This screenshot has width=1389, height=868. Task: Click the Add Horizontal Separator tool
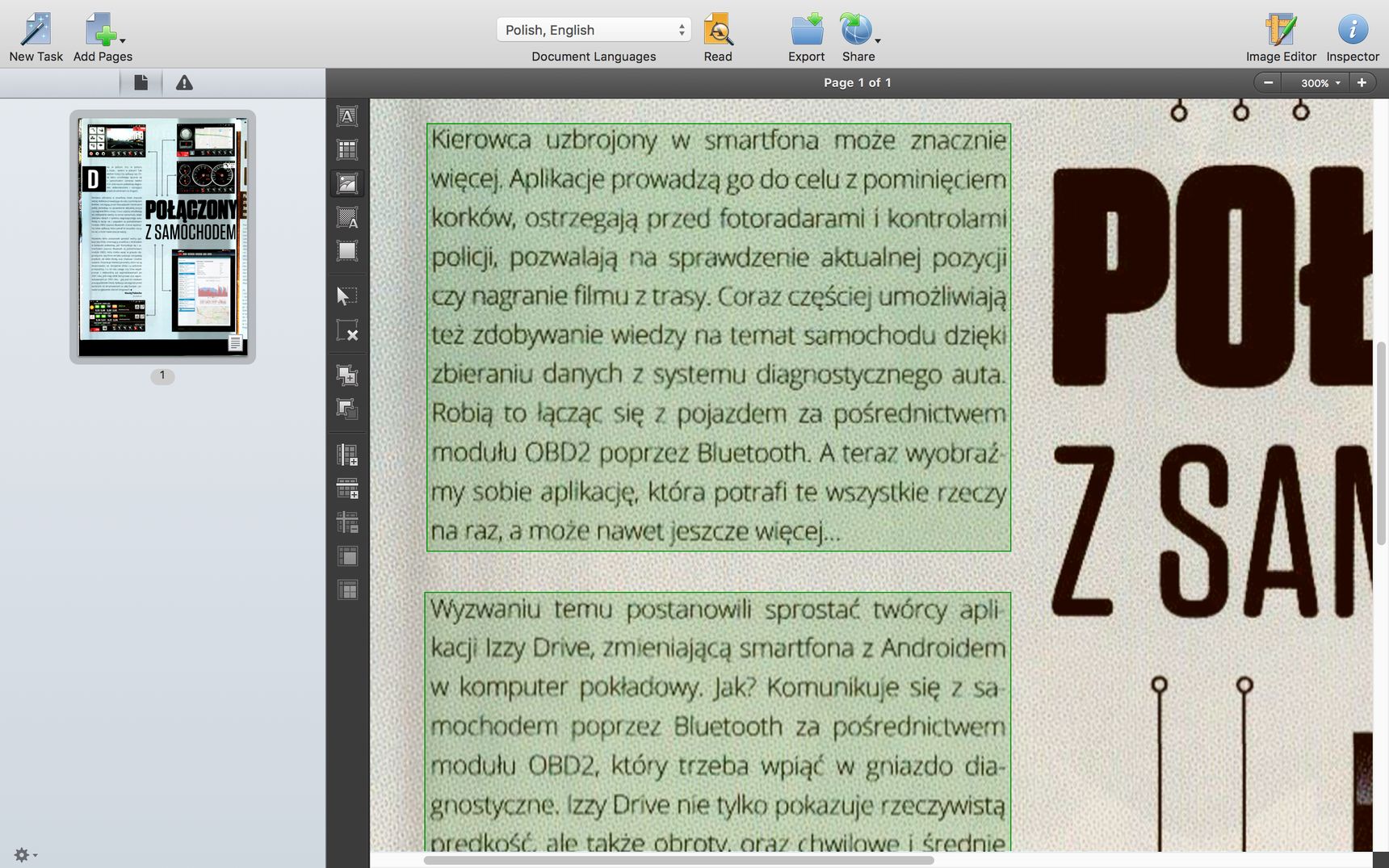point(347,489)
